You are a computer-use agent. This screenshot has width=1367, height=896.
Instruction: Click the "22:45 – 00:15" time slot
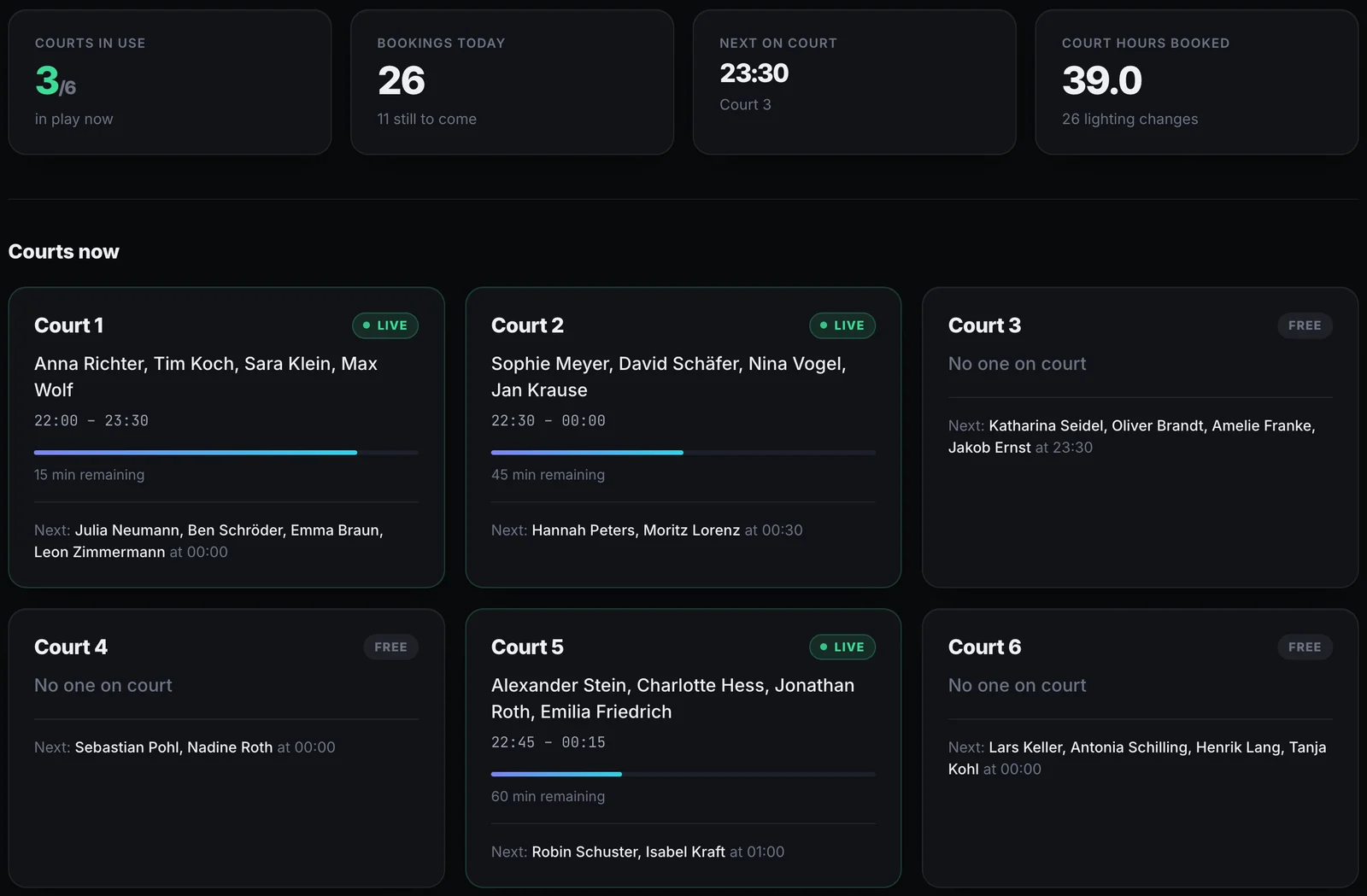click(x=549, y=742)
